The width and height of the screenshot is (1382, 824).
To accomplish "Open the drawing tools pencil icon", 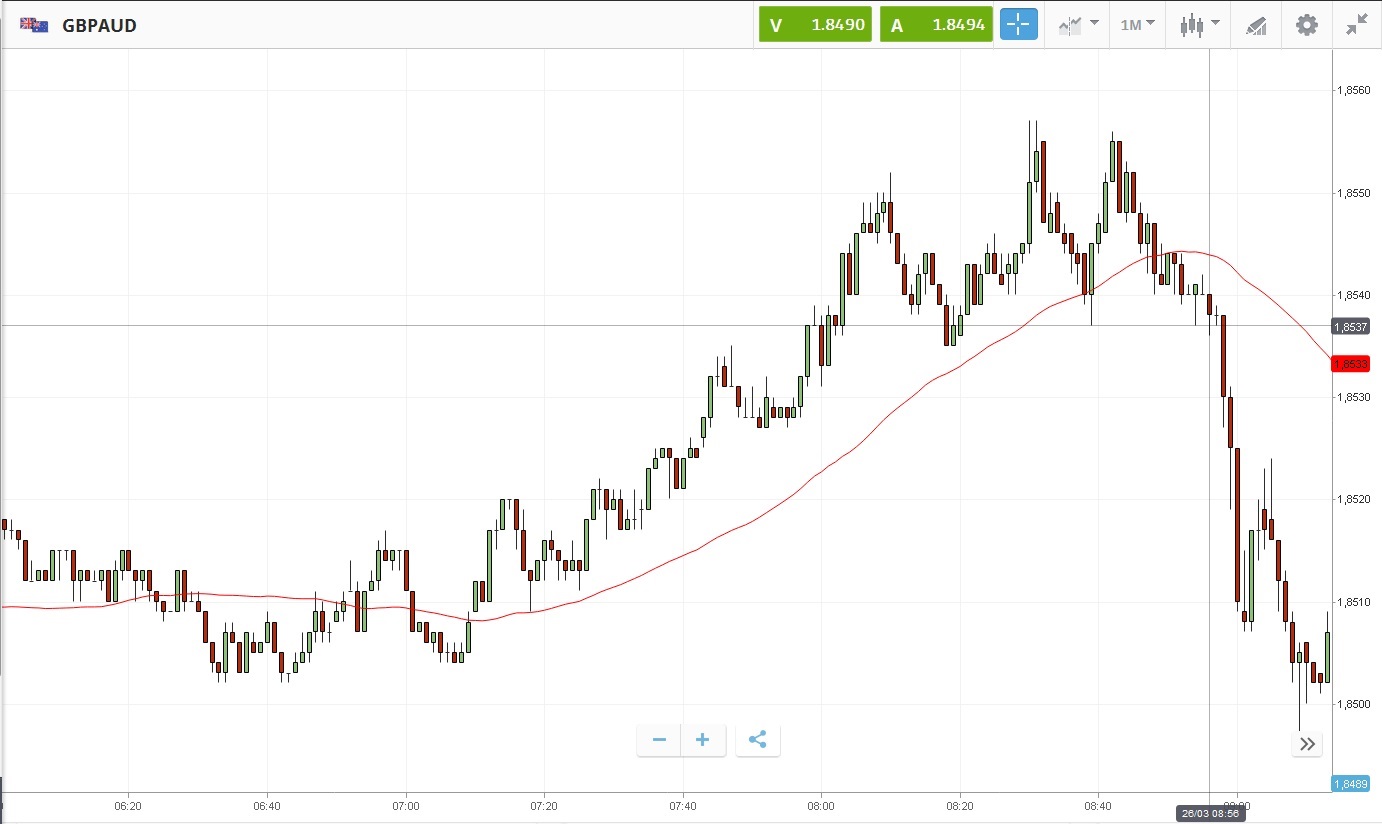I will [1256, 25].
